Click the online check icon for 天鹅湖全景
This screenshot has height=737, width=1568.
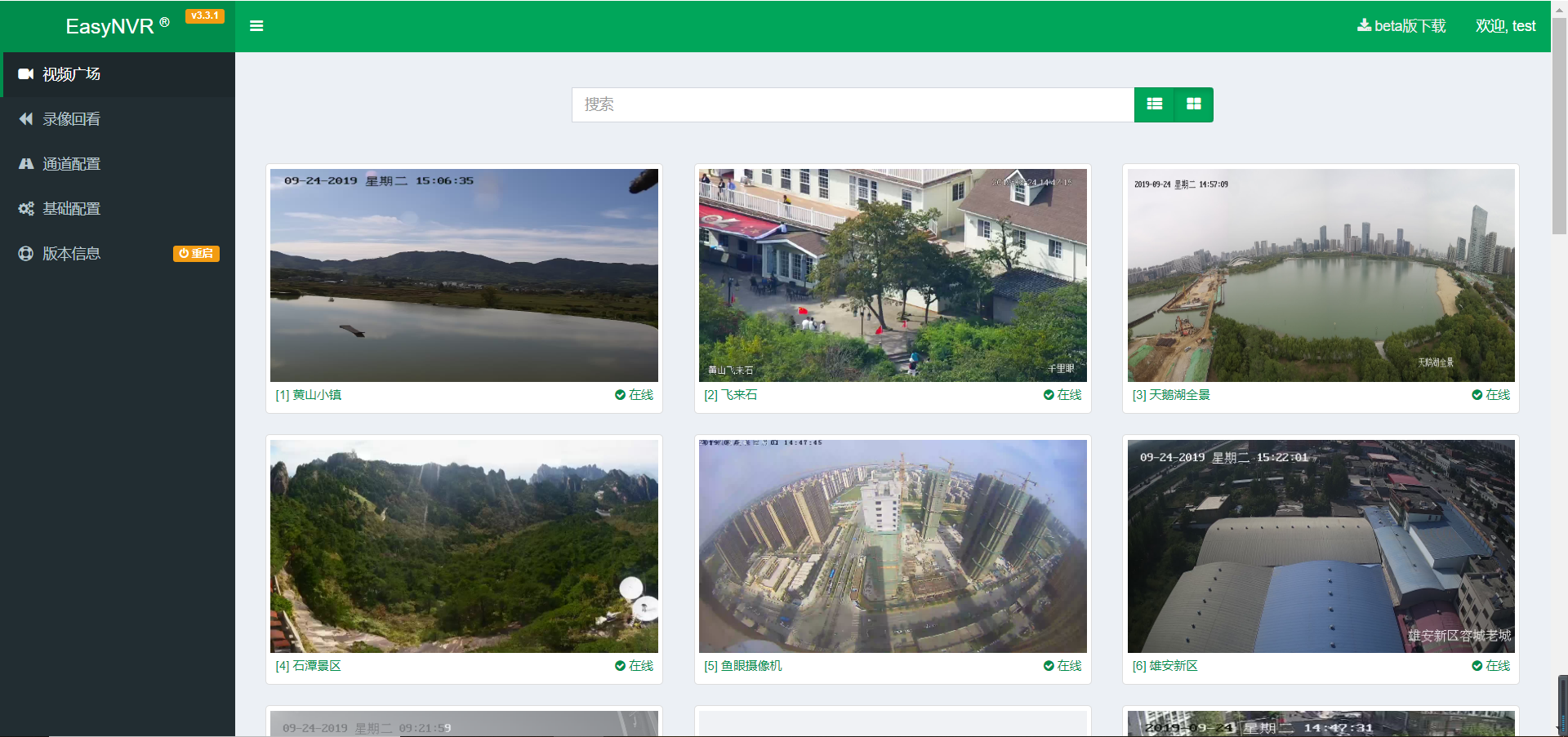point(1477,395)
